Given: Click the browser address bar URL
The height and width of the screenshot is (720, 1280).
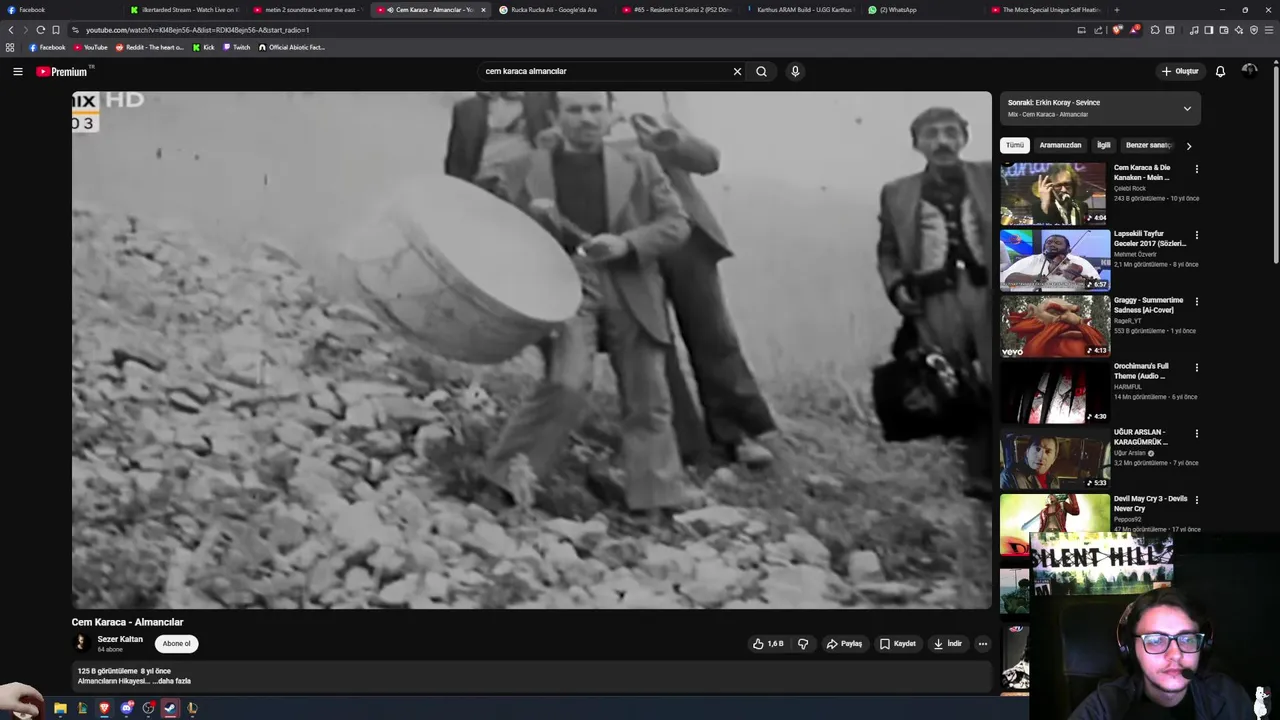Looking at the screenshot, I should click(198, 30).
